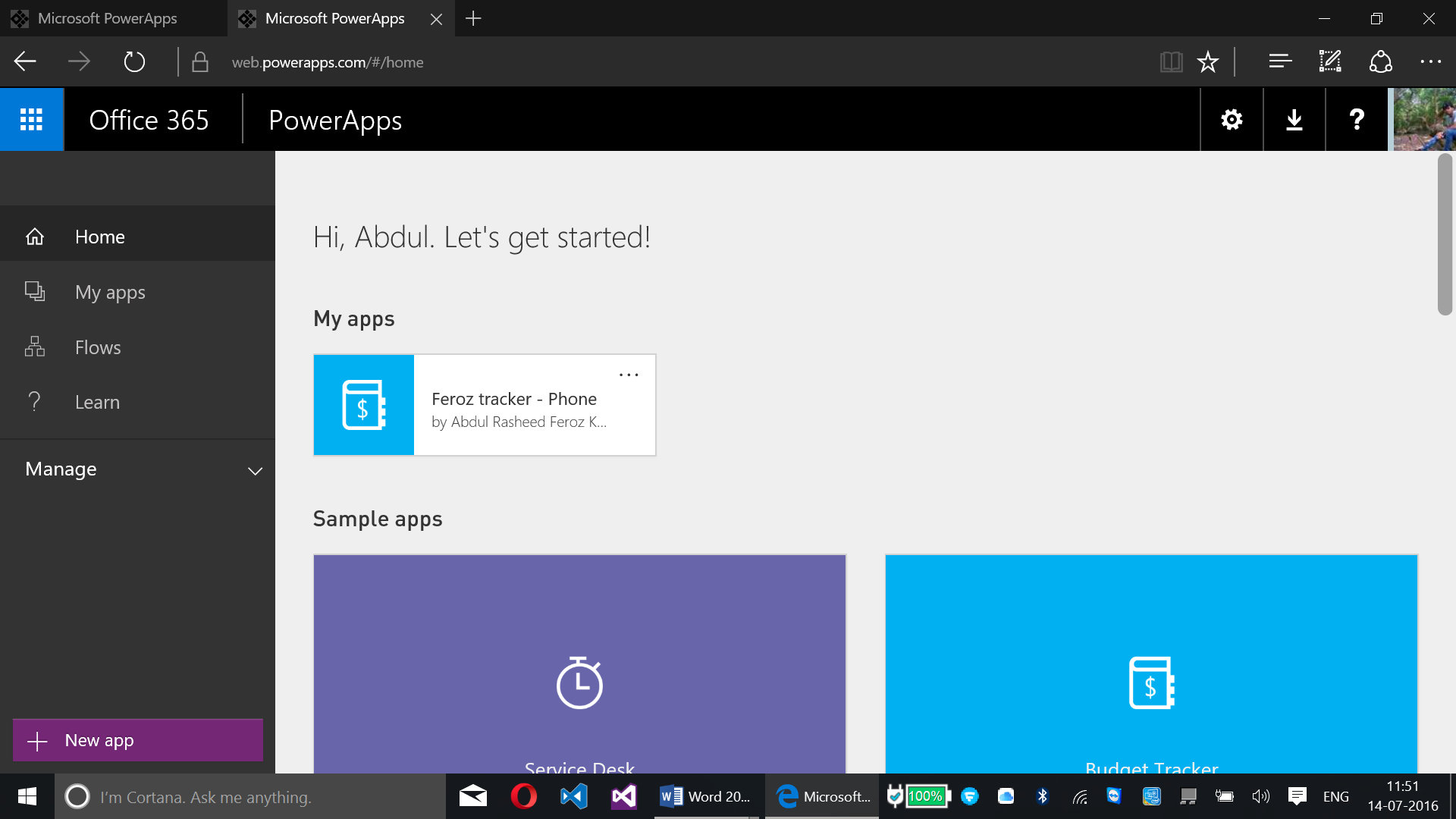Viewport: 1456px width, 819px height.
Task: Open My apps in the sidebar
Action: pyautogui.click(x=137, y=292)
